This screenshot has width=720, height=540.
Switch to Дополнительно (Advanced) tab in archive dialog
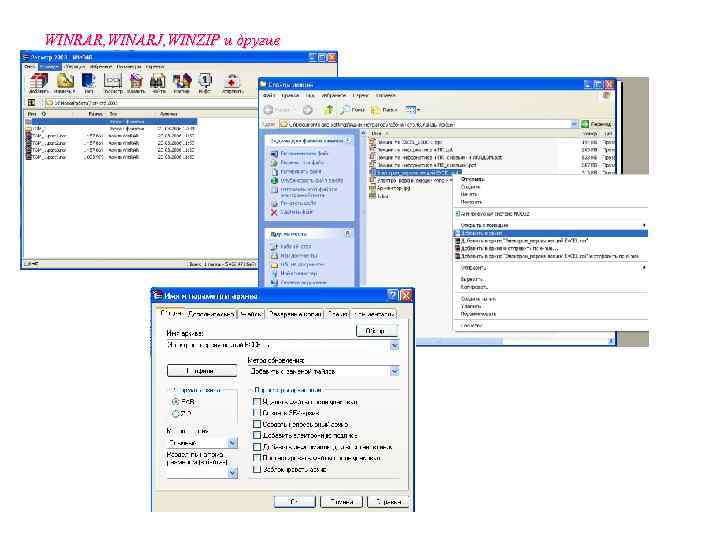211,315
